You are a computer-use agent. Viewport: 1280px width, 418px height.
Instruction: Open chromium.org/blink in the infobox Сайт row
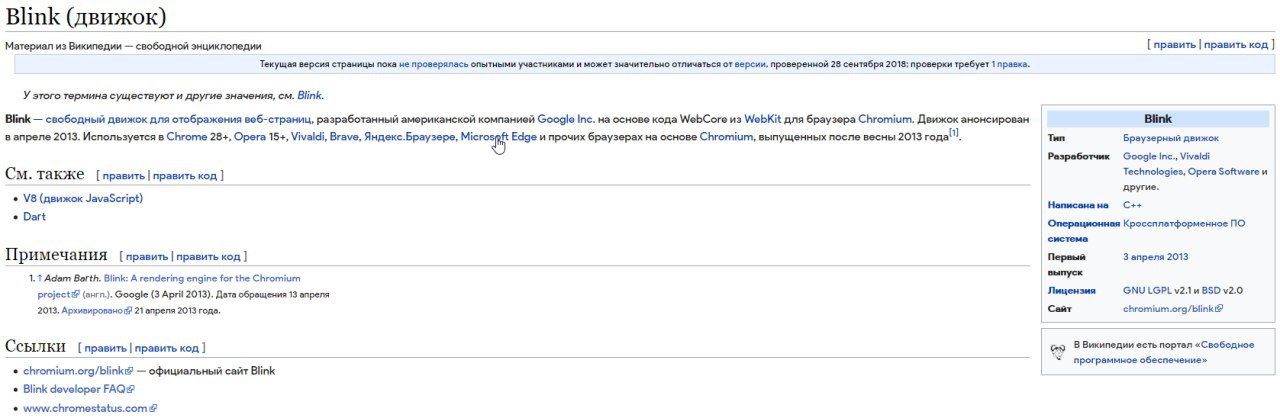(1173, 309)
